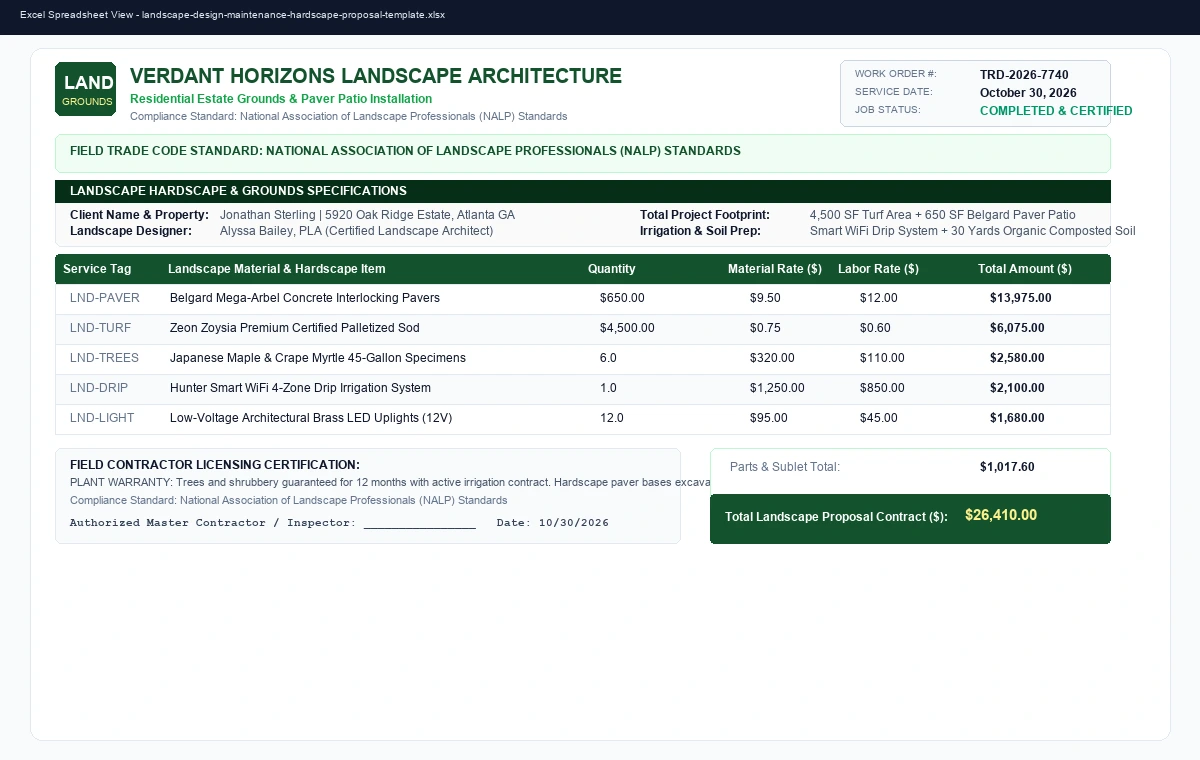Screen dimensions: 1200x760
Task: Select the LND-DRIP service tag
Action: (99, 388)
